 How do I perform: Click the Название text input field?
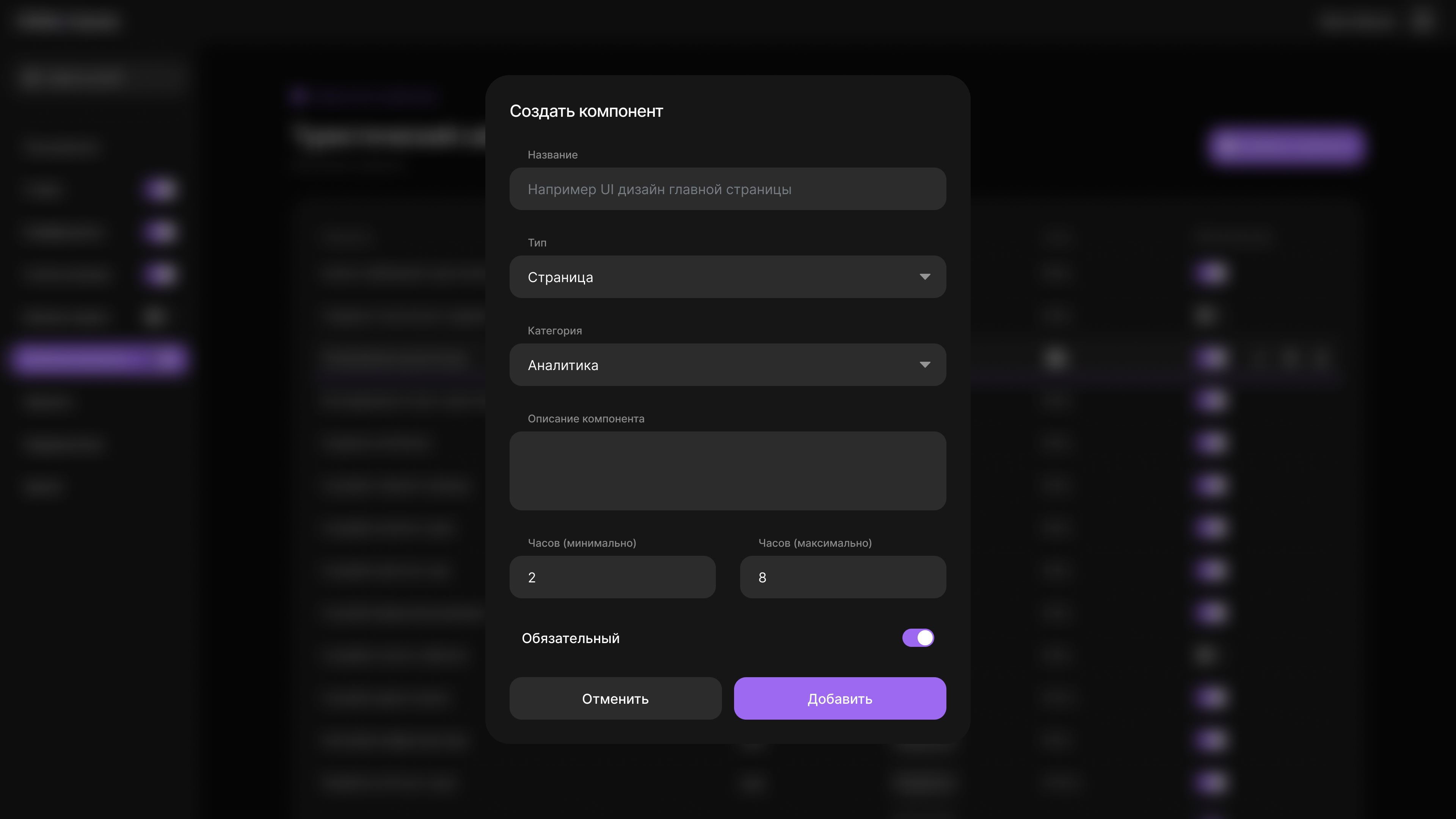click(728, 189)
